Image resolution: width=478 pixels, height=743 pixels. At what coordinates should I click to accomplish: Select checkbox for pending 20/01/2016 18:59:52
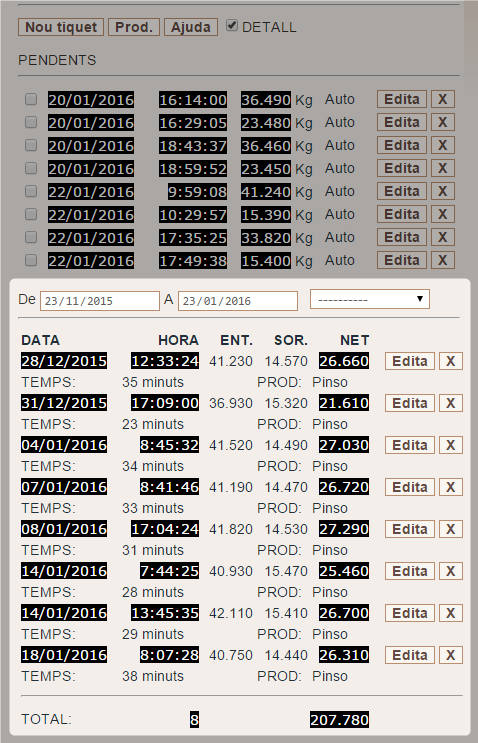point(31,168)
